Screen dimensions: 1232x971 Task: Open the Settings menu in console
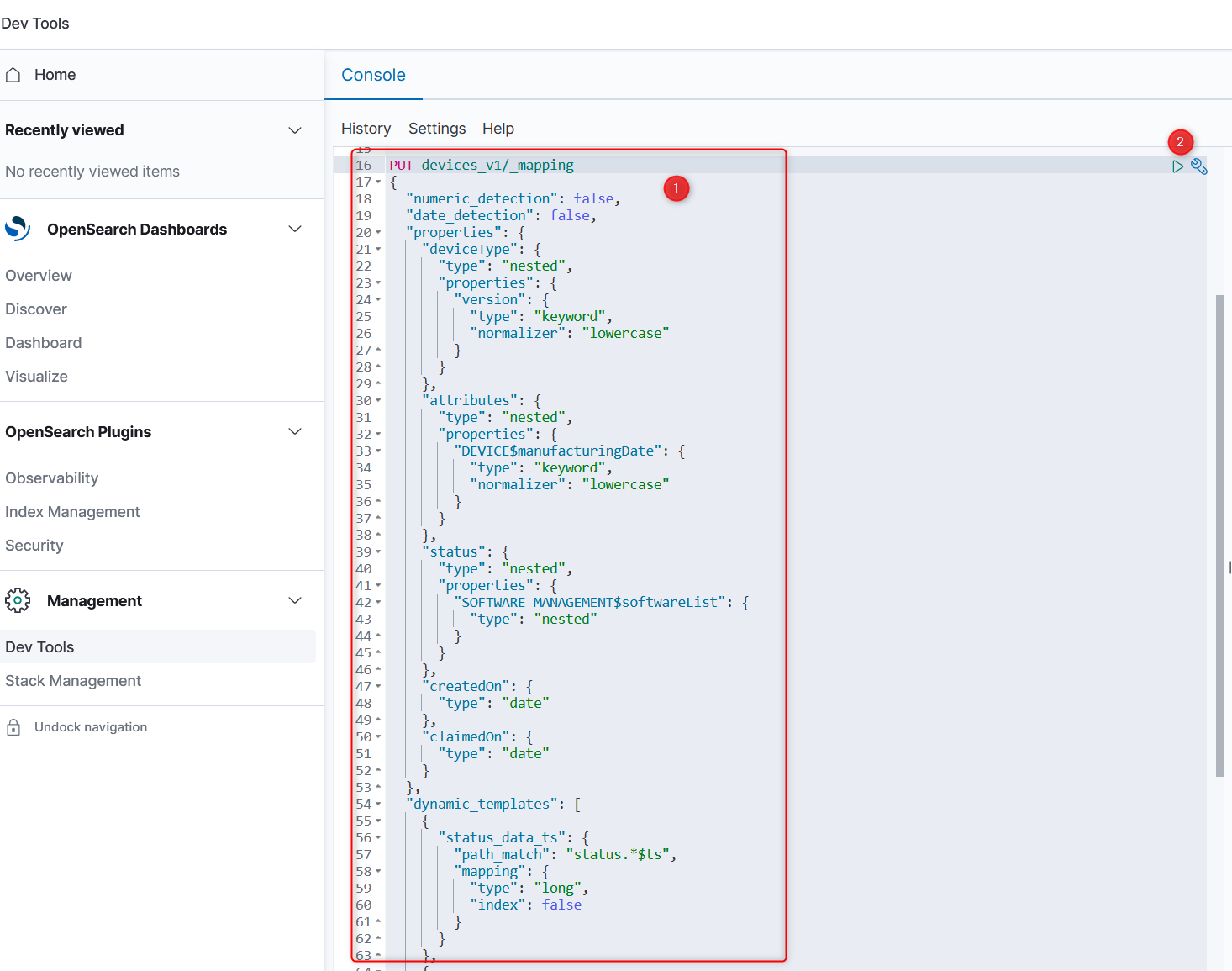point(437,129)
